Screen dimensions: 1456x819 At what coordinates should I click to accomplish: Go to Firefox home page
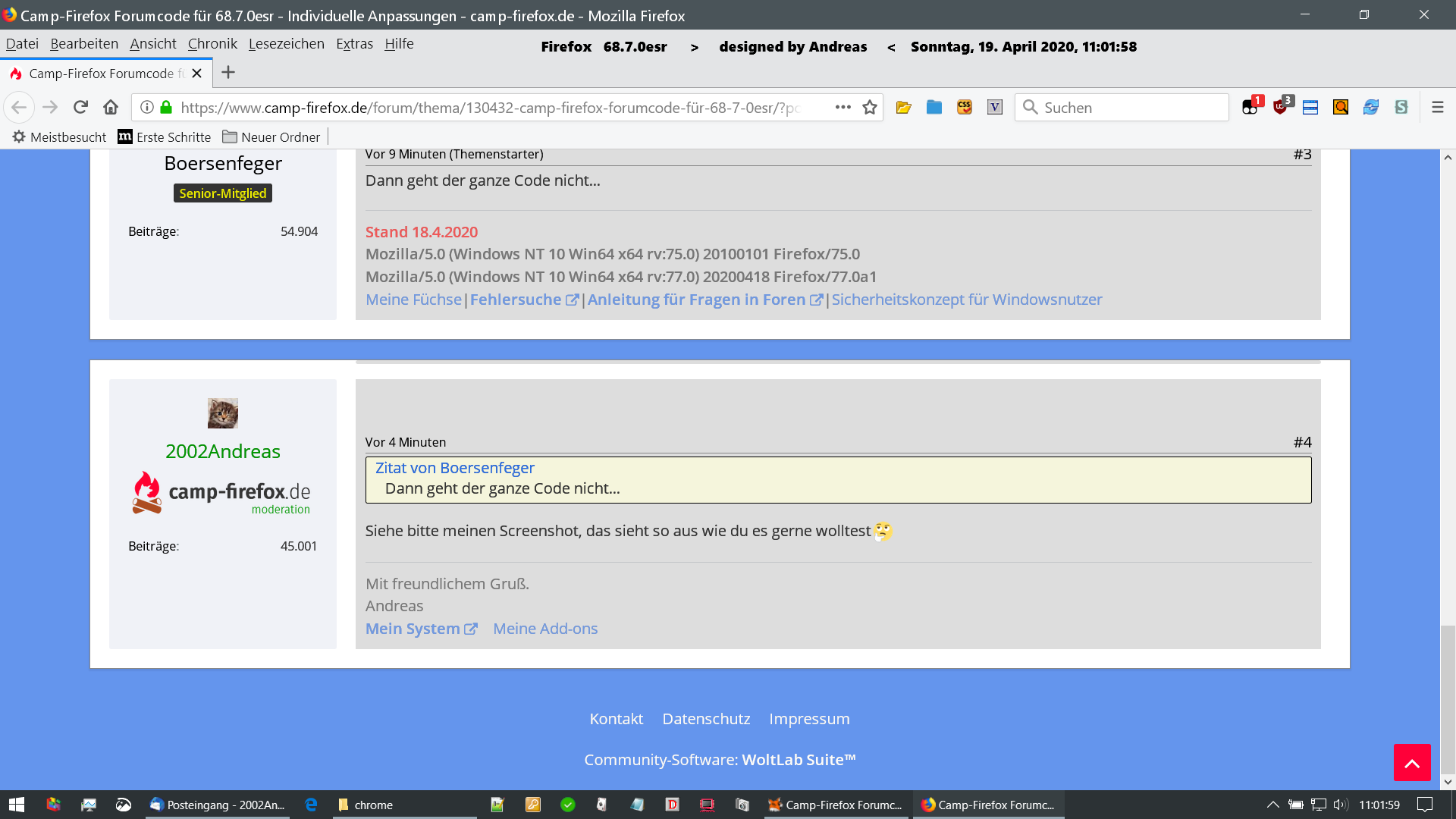pos(111,108)
